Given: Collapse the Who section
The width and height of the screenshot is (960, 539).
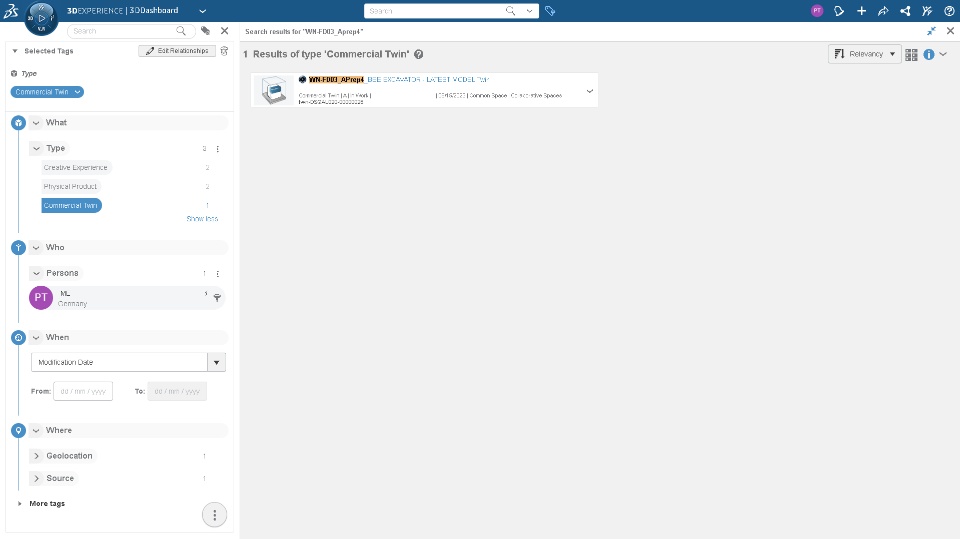Looking at the screenshot, I should [36, 247].
